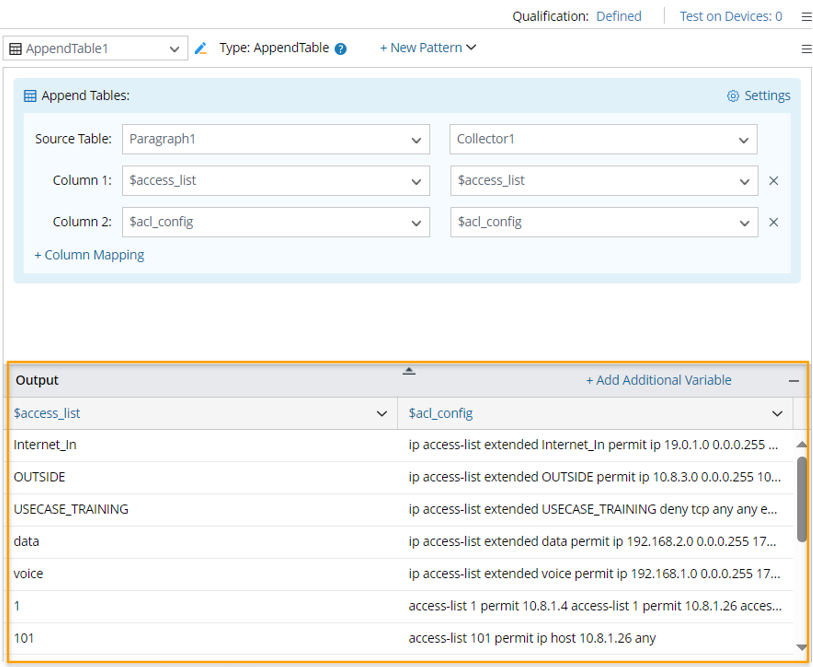
Task: Click the pencil edit icon beside AppendTable1
Action: click(201, 48)
